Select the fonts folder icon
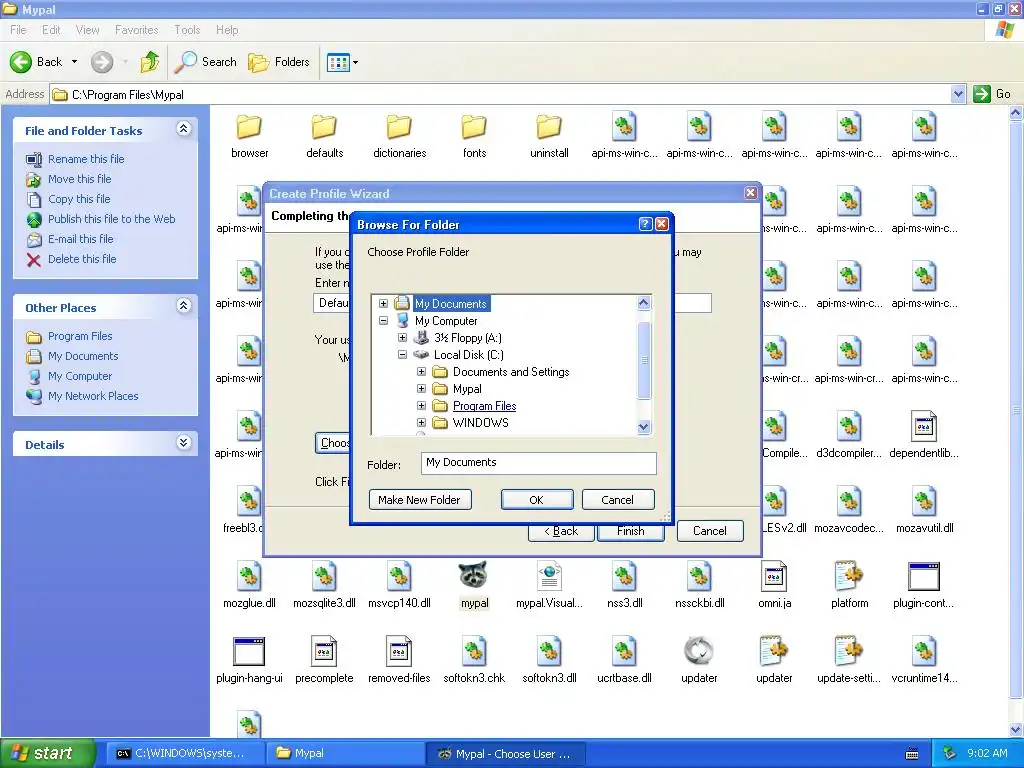The image size is (1024, 768). click(x=474, y=127)
